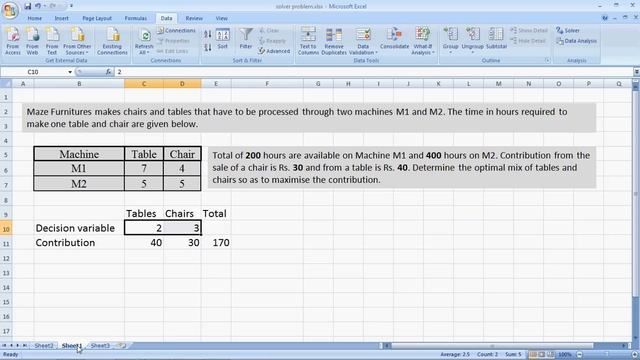This screenshot has height=360, width=640.
Task: Open Consolidate tool
Action: [x=394, y=38]
